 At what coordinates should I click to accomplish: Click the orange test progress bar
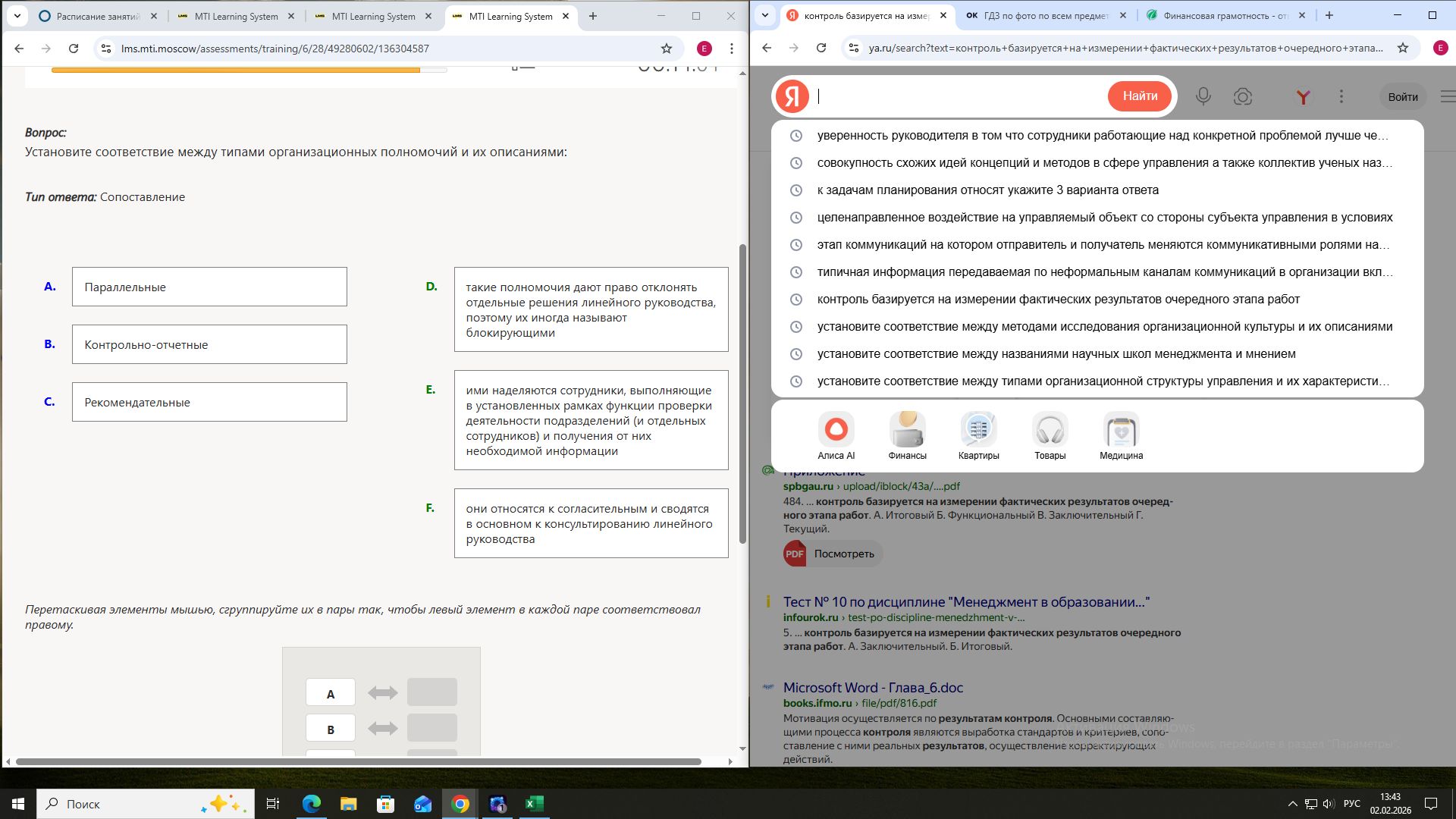pos(235,70)
